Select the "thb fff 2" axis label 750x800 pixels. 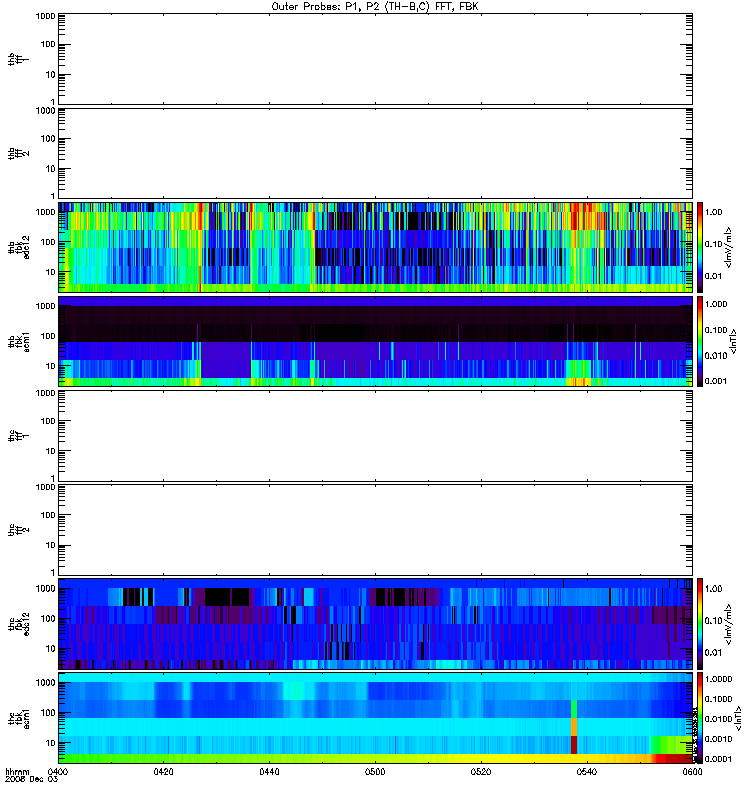tap(18, 154)
